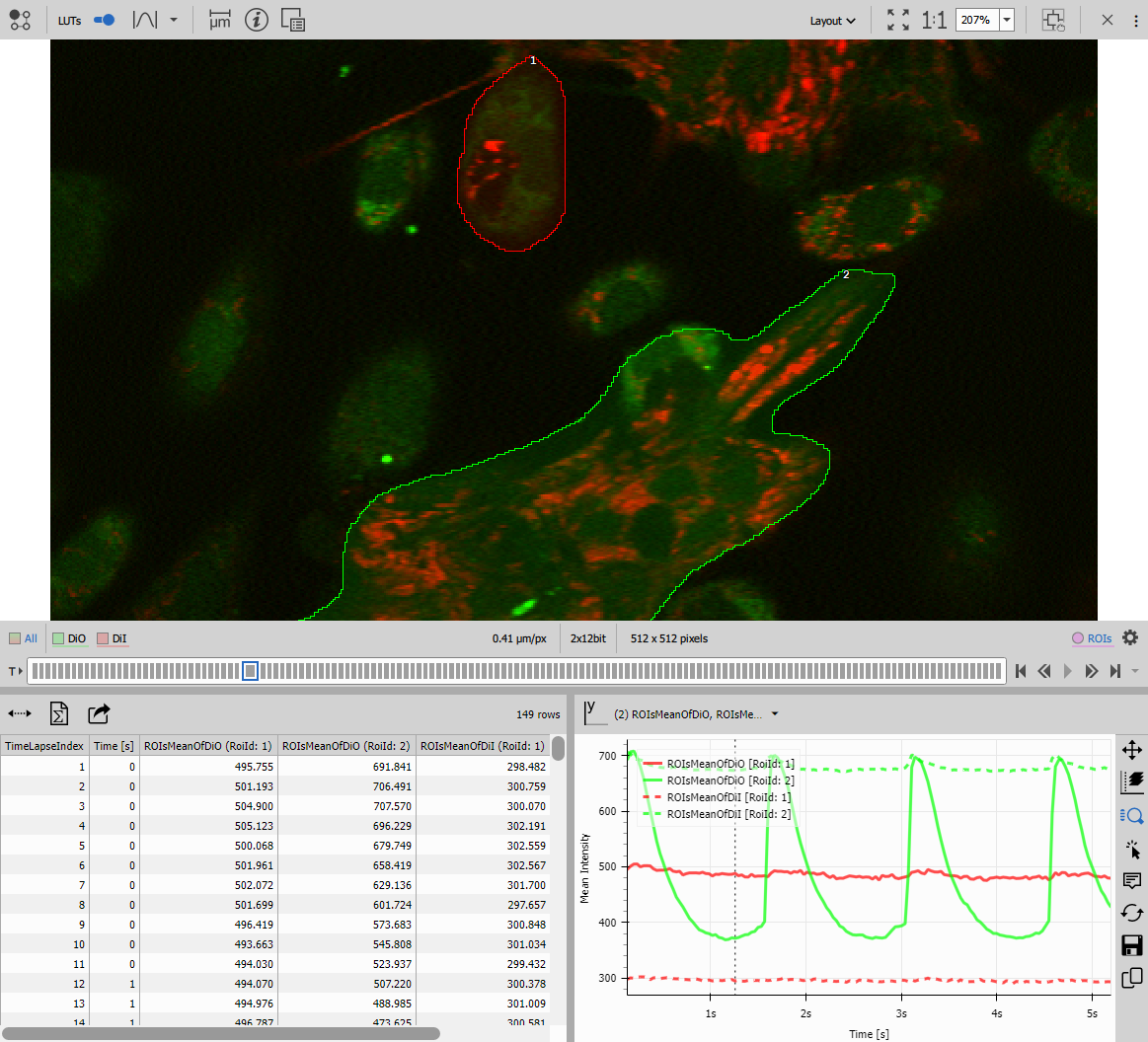Move the timelapse slider thumb

tap(250, 671)
